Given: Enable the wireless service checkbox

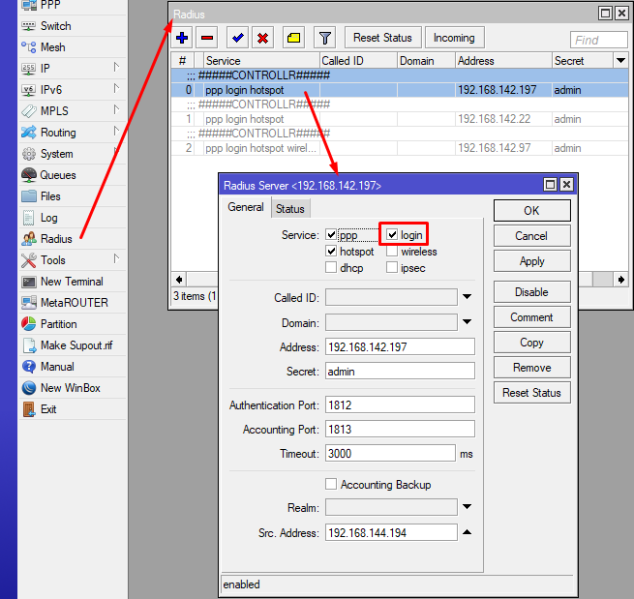Looking at the screenshot, I should click(393, 252).
